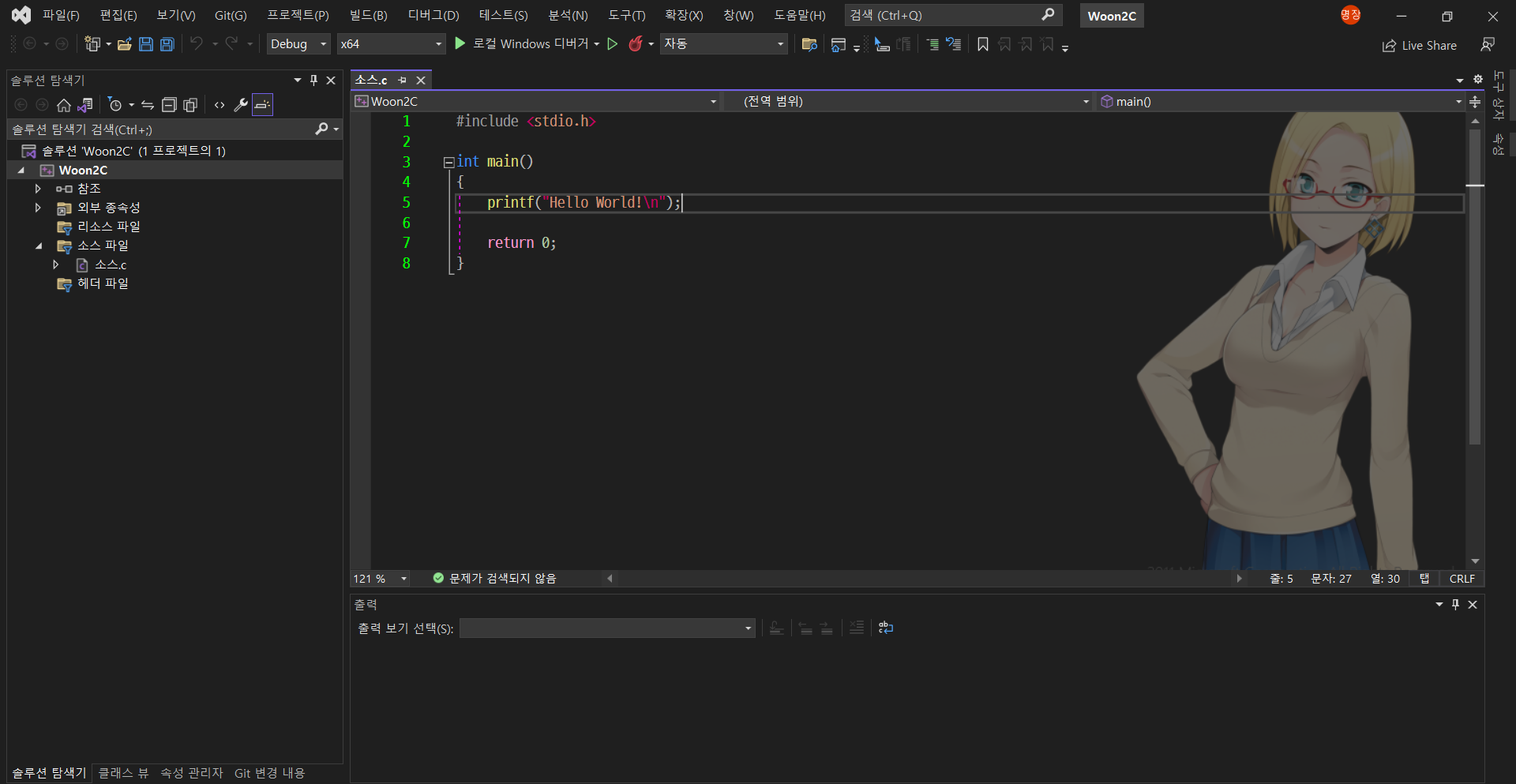Screen dimensions: 1516x784
Task: Open the 빌드(B) menu
Action: pyautogui.click(x=369, y=15)
